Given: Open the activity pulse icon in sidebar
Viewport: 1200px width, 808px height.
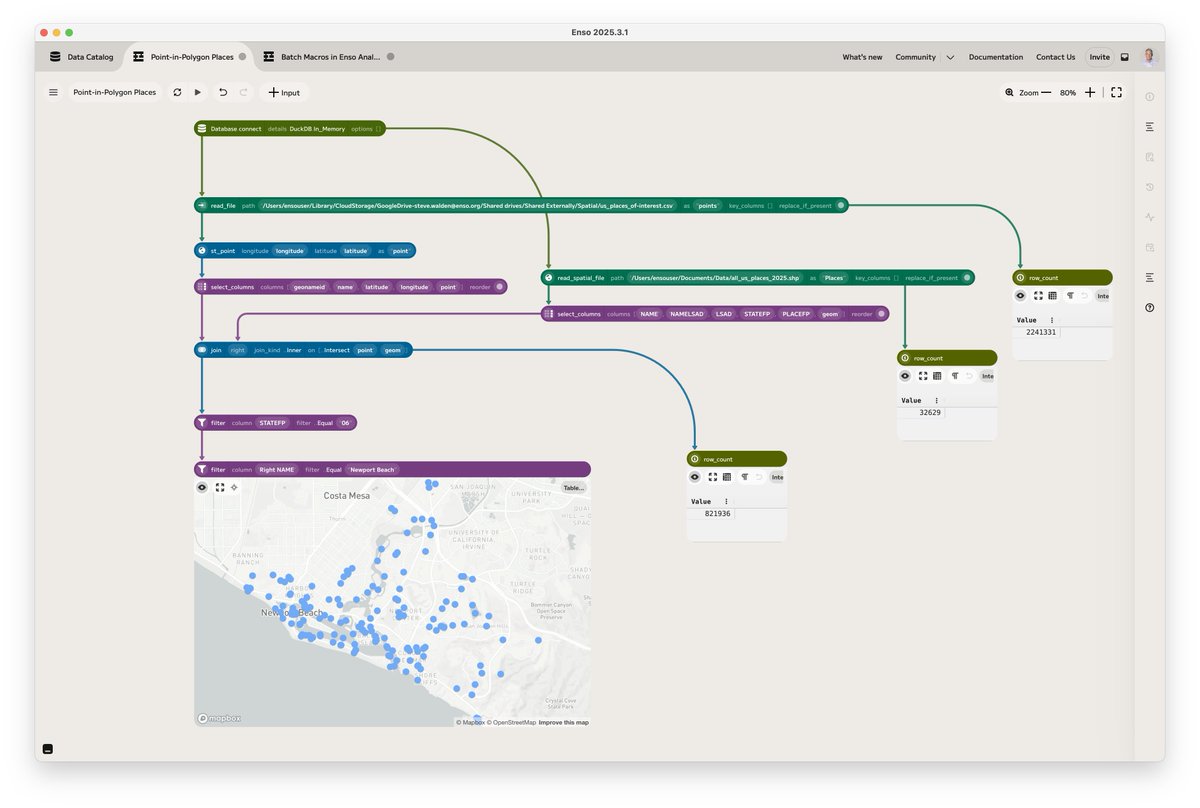Looking at the screenshot, I should pyautogui.click(x=1150, y=217).
